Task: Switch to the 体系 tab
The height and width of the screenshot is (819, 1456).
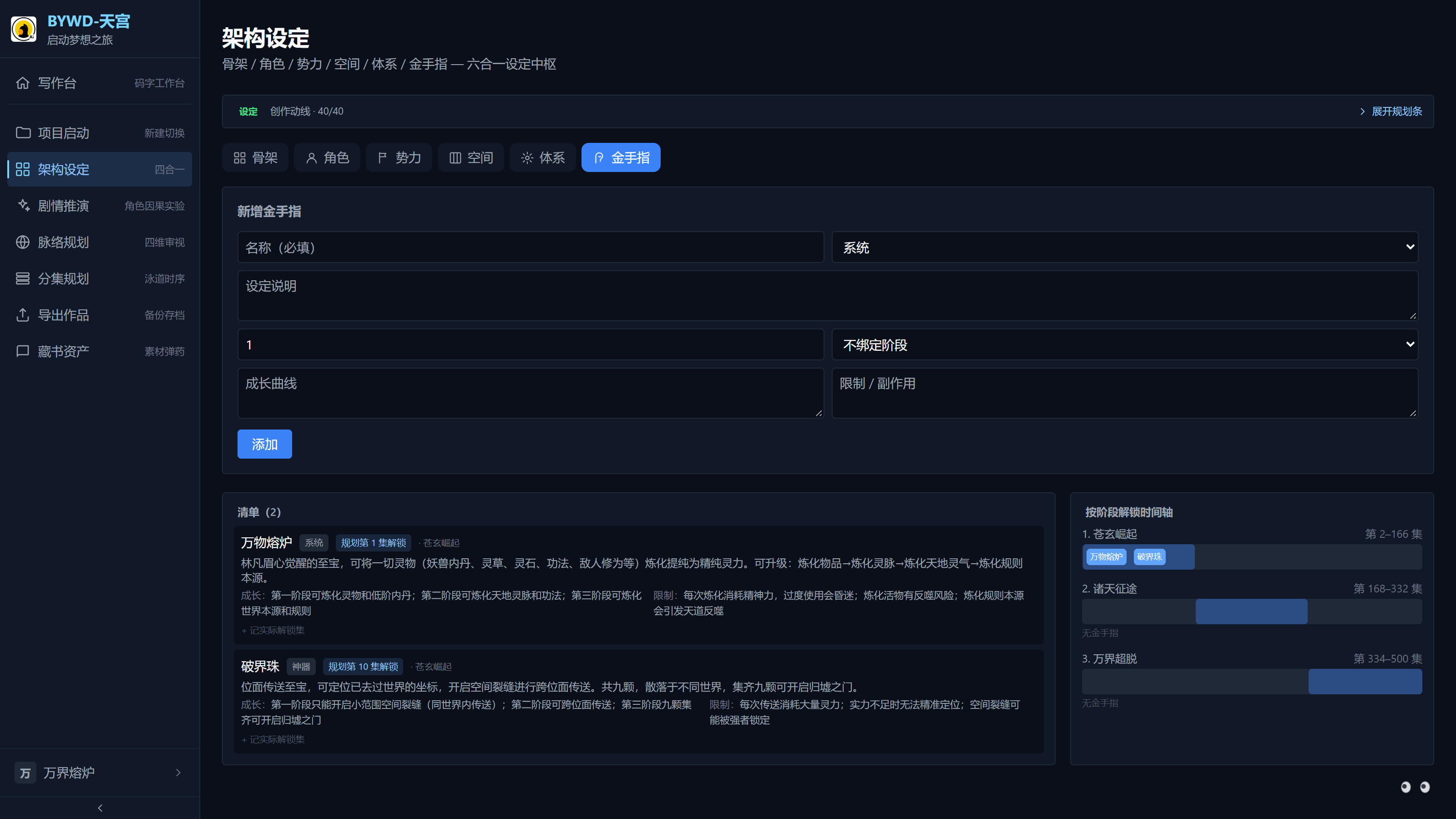Action: 543,157
